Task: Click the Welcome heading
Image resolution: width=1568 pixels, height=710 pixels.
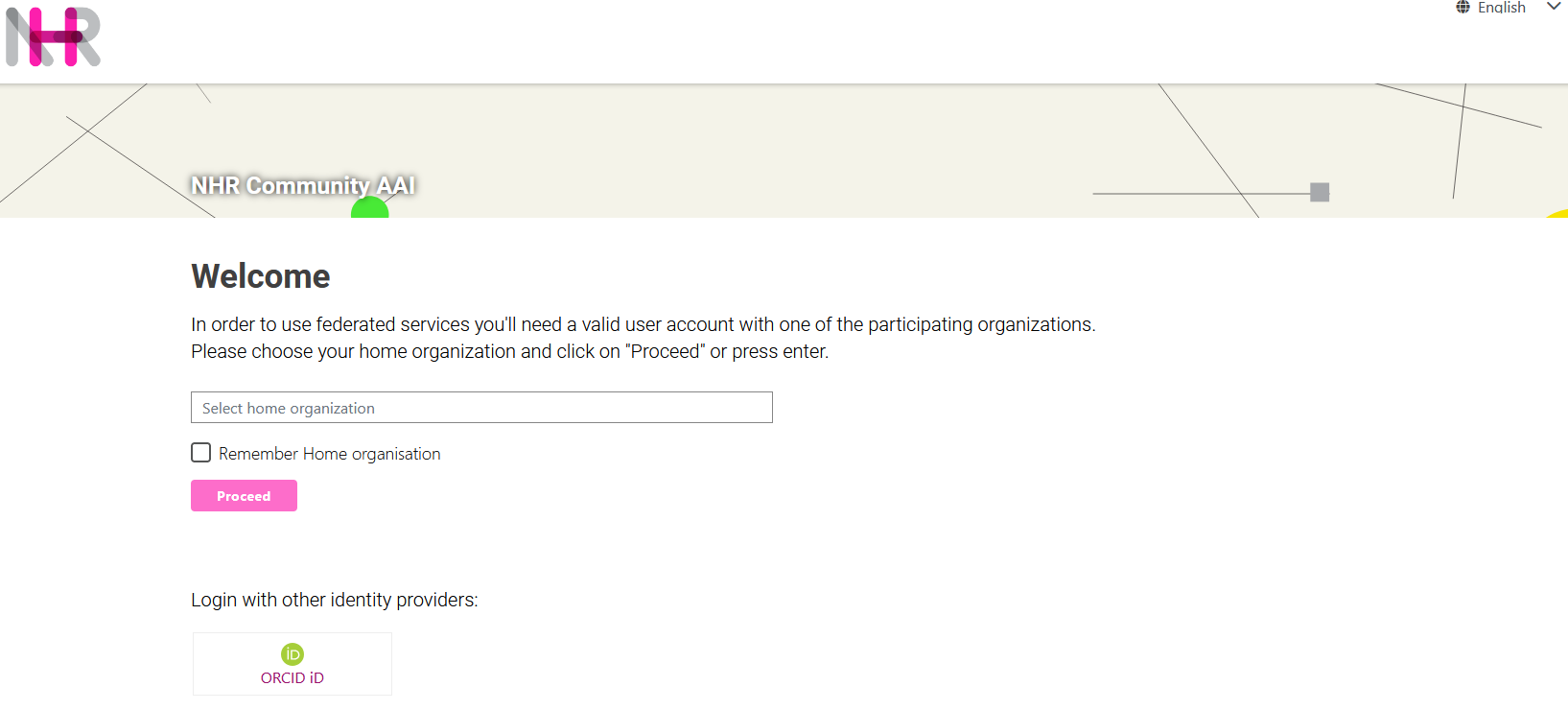Action: pyautogui.click(x=261, y=276)
